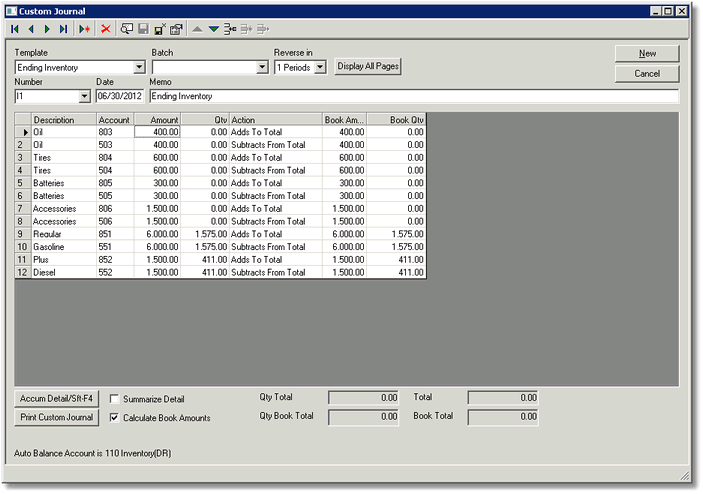Toggle the Summarize Detail checkbox
The image size is (703, 494).
tap(114, 399)
